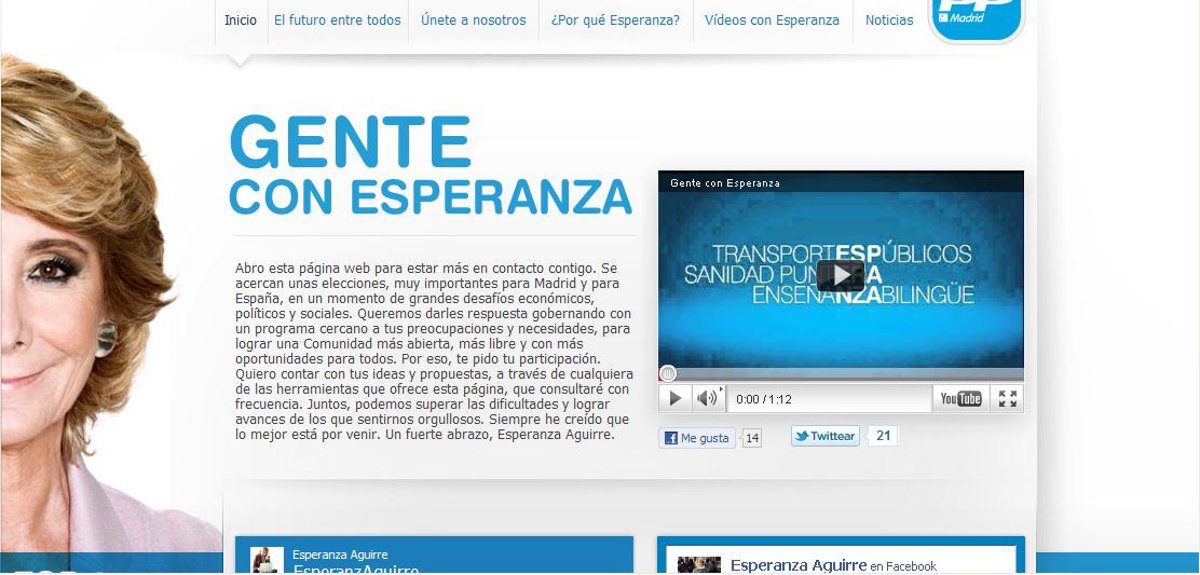
Task: Click the Facebook 'Me gusta' button
Action: coord(697,438)
